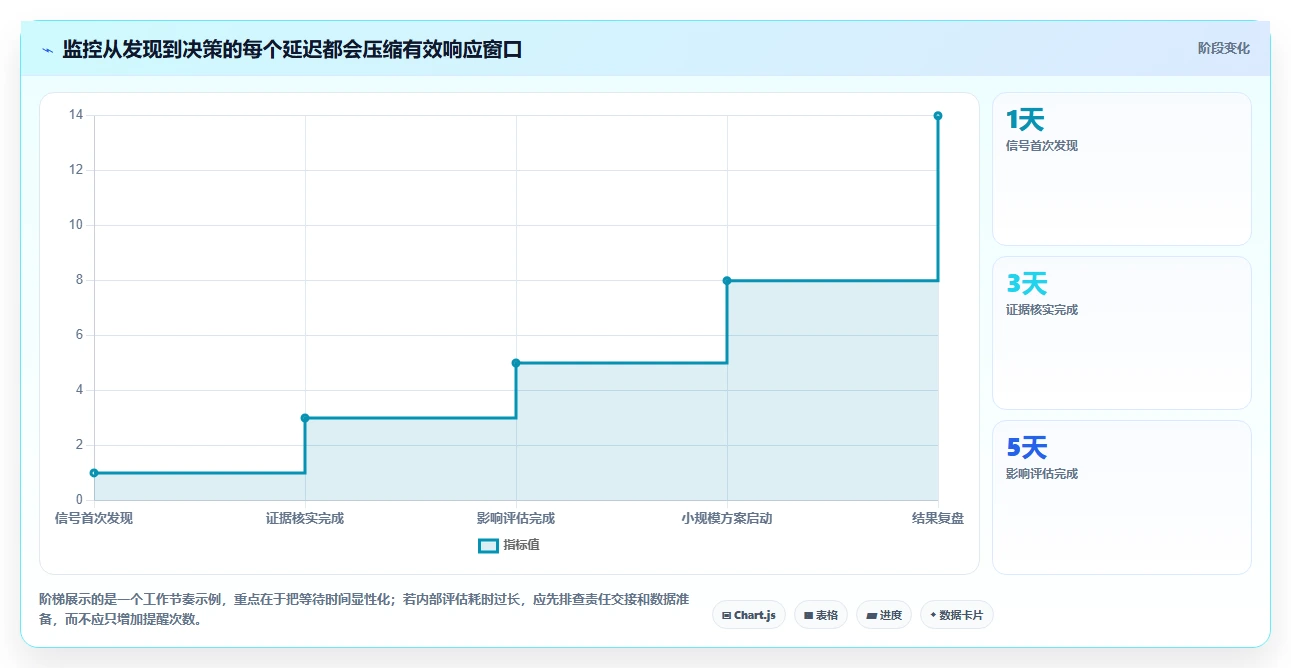Image resolution: width=1291 pixels, height=668 pixels.
Task: Click the 影响评估完成 card caption
Action: click(x=1042, y=474)
